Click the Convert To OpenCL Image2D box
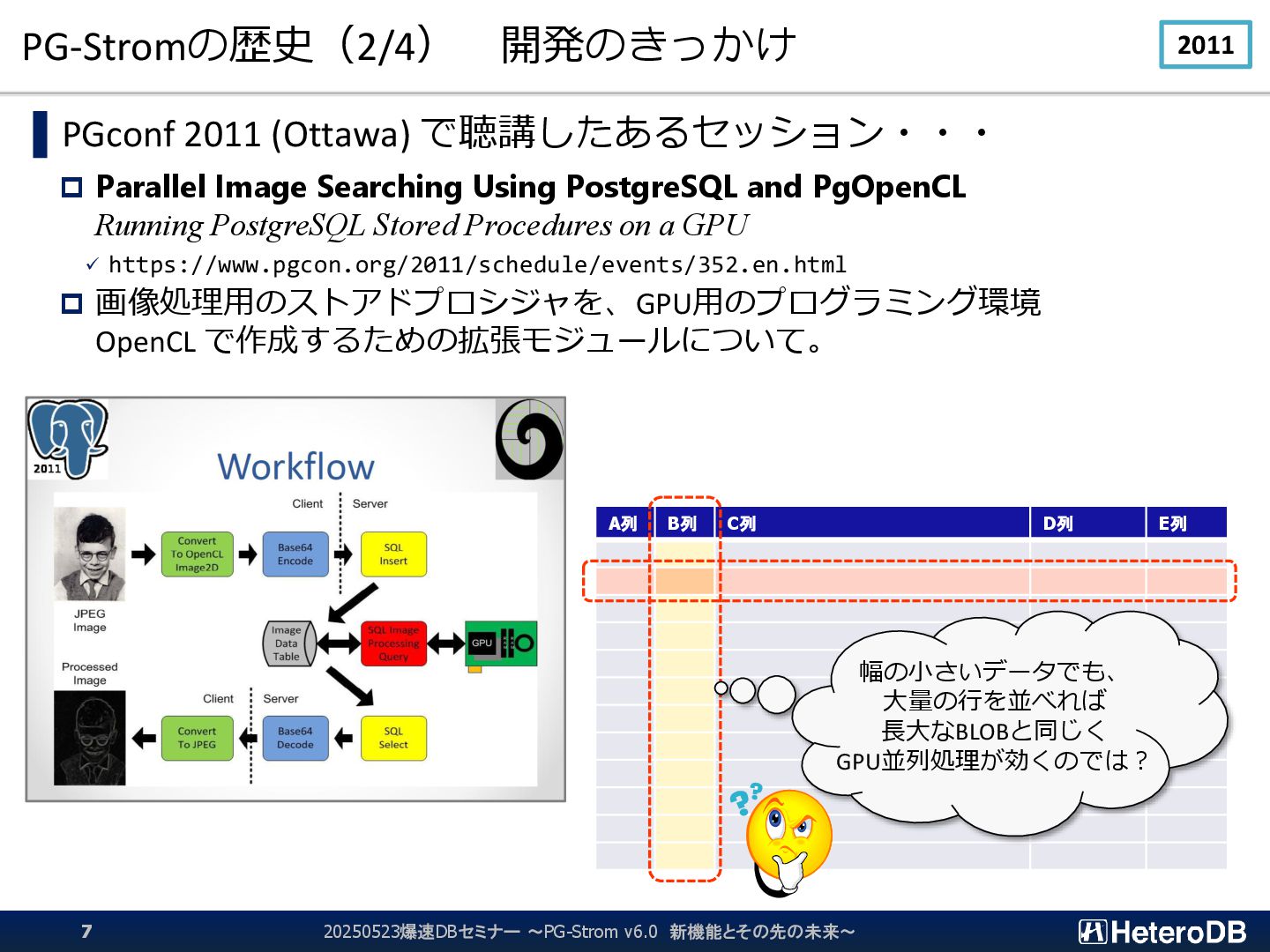The height and width of the screenshot is (952, 1270). coord(197,554)
